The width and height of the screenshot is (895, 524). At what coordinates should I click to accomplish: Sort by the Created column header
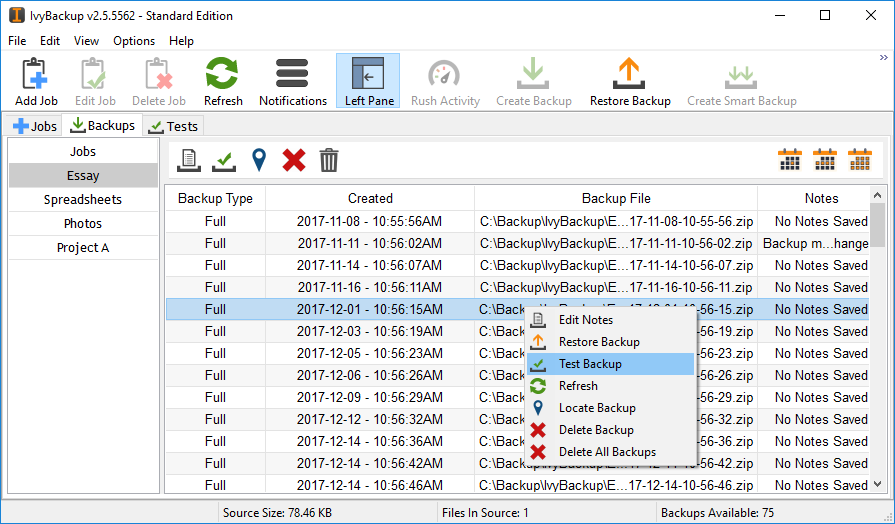click(x=370, y=199)
